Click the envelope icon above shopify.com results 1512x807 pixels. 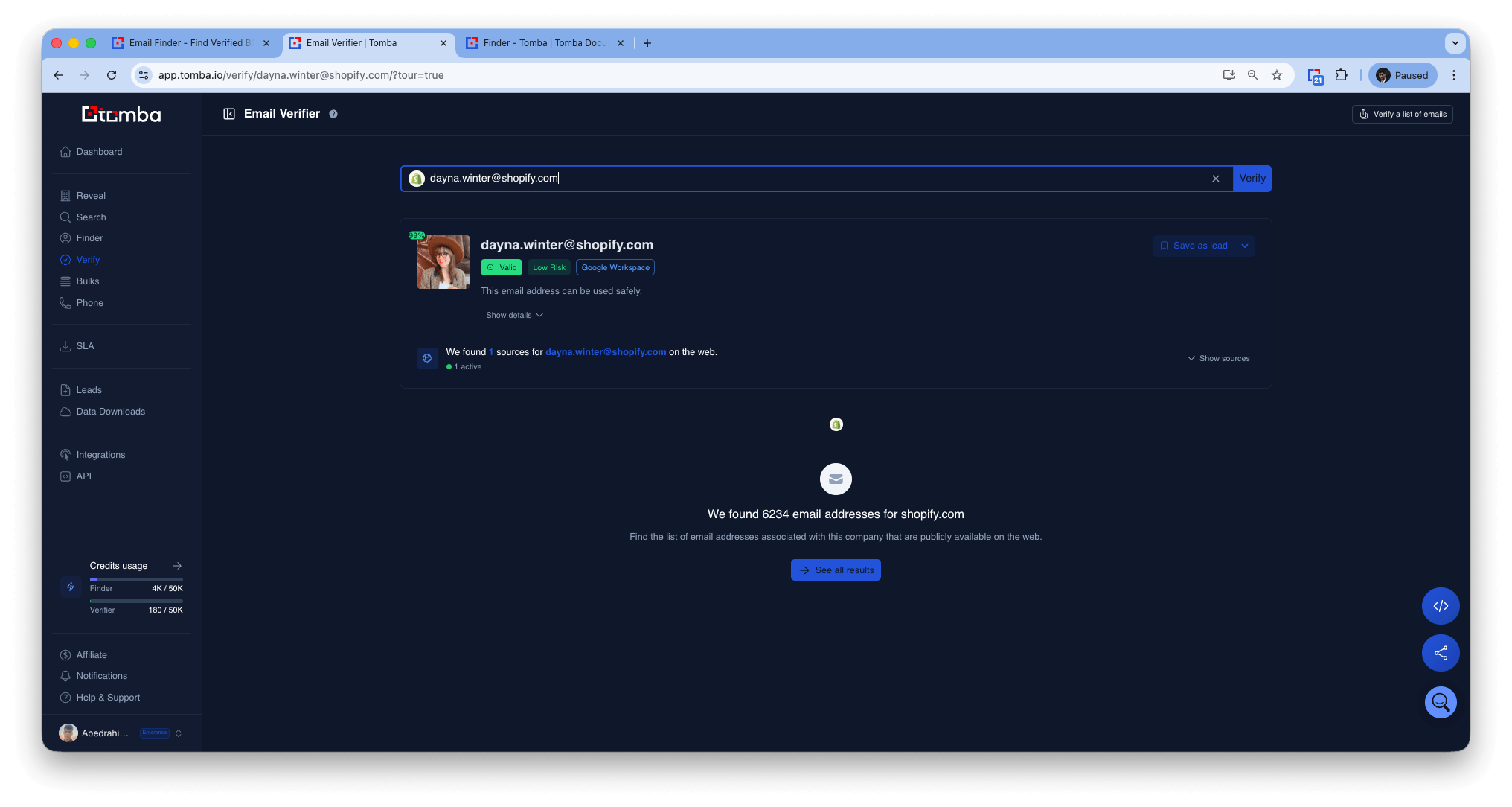point(836,479)
